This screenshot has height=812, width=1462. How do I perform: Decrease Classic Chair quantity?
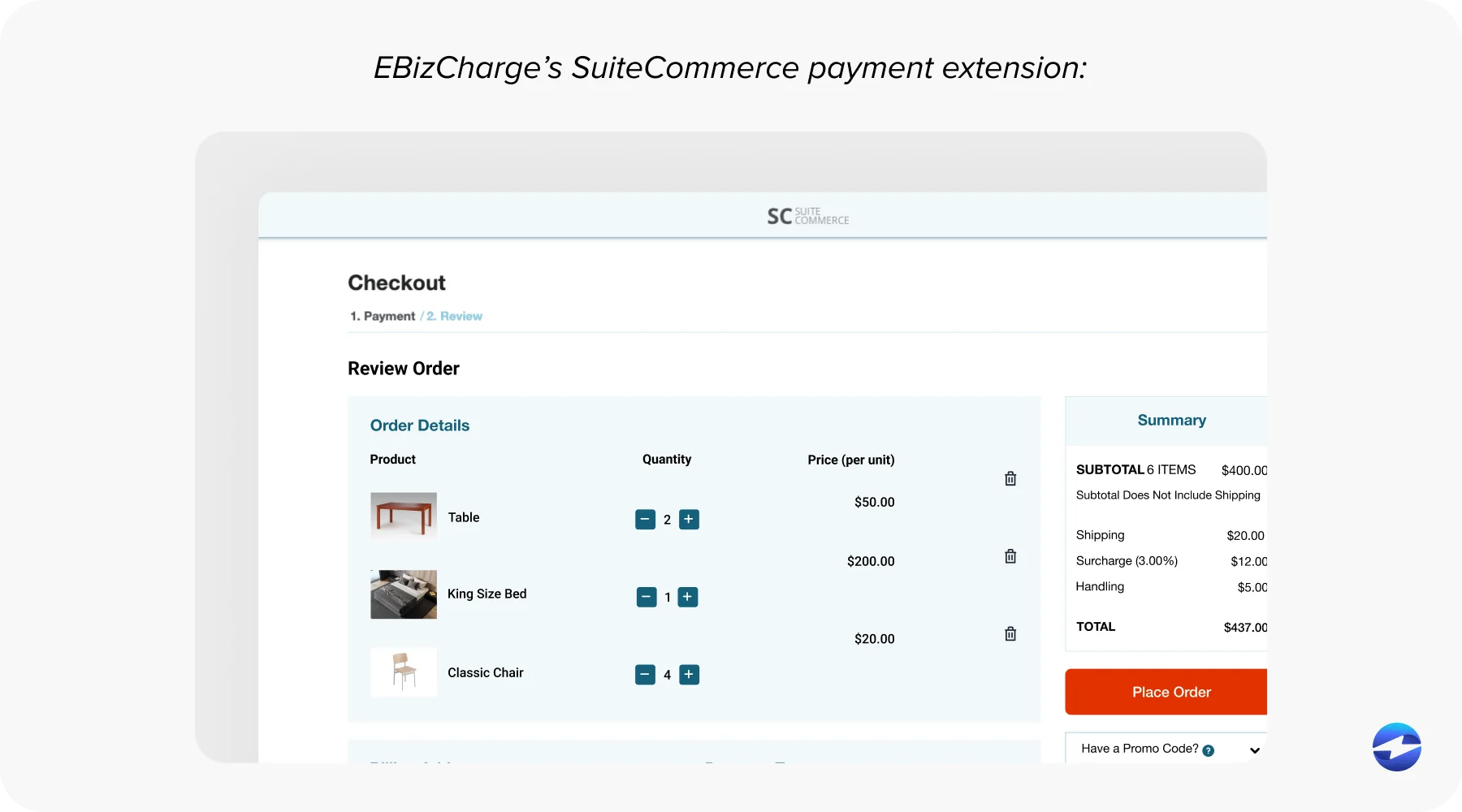coord(645,675)
